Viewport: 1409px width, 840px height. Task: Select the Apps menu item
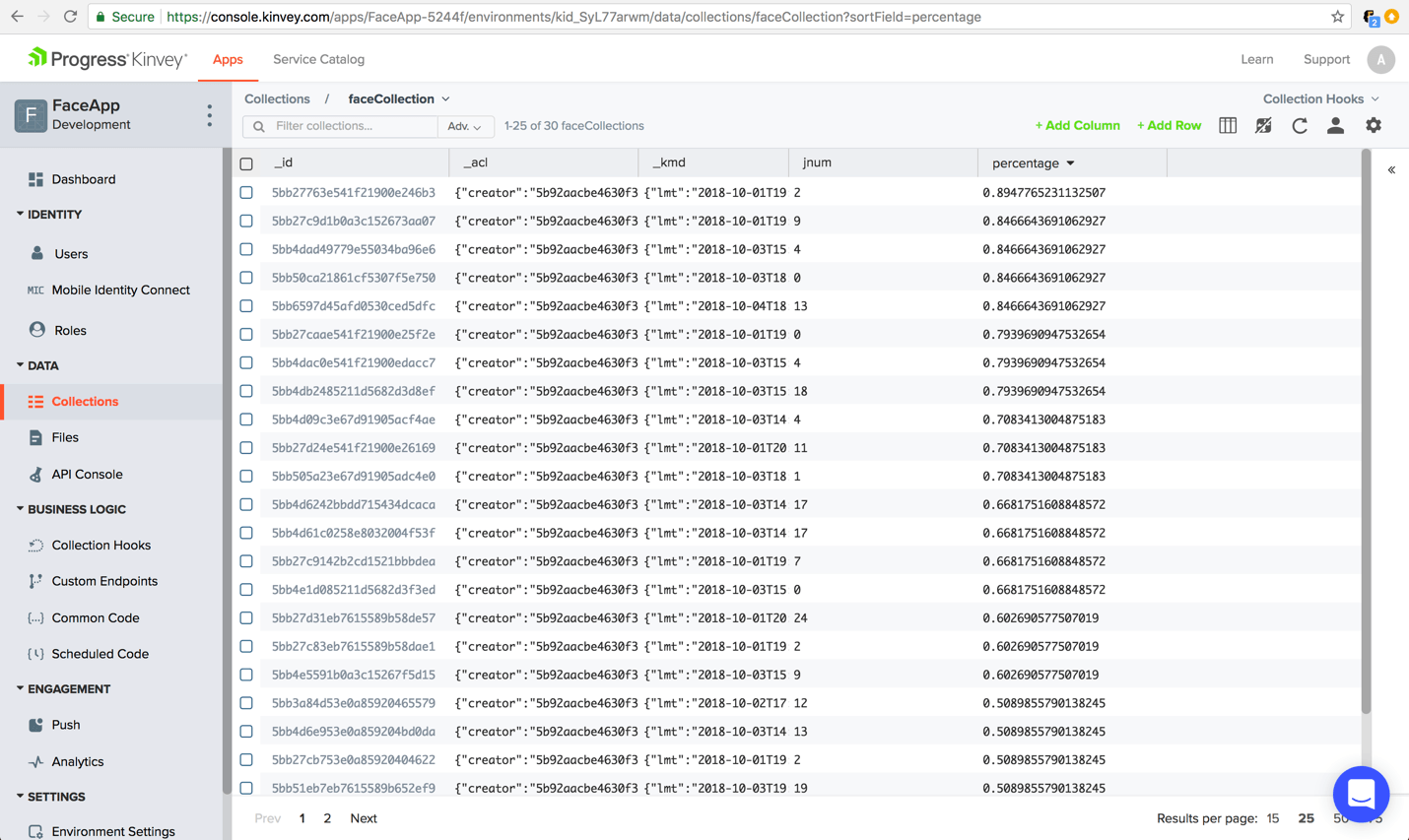pos(228,58)
